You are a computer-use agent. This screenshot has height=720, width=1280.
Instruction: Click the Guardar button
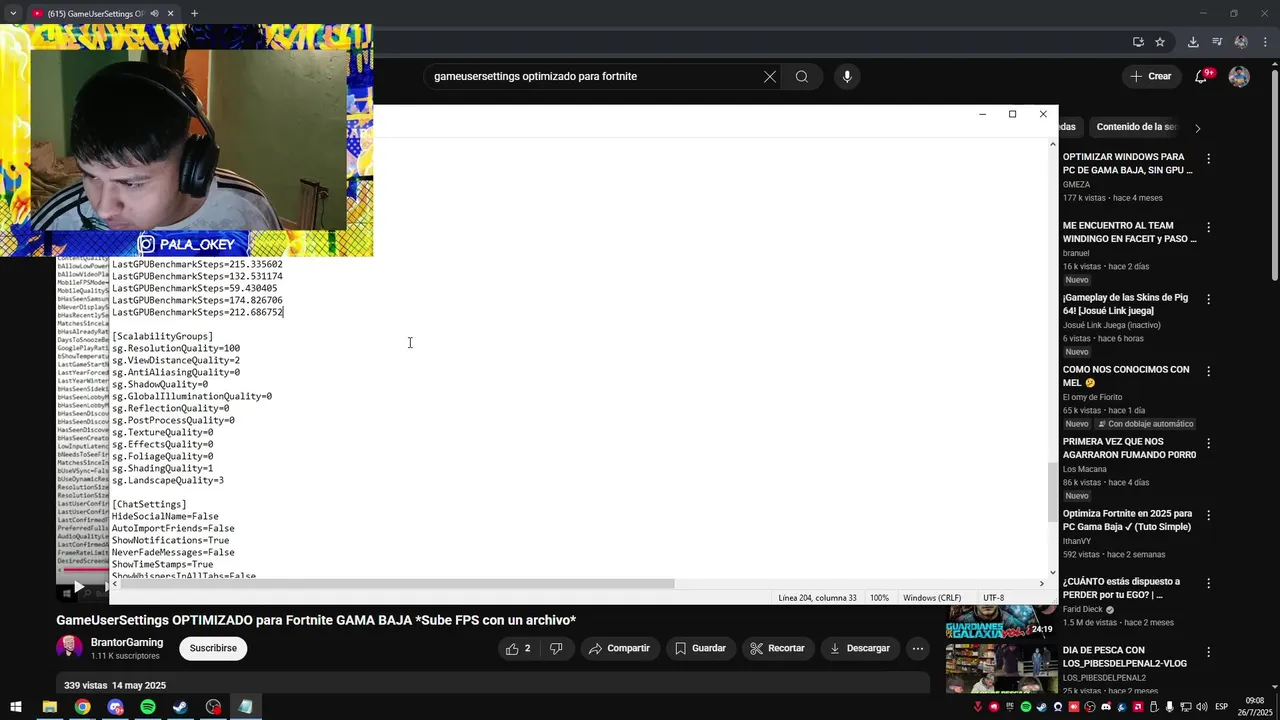(700, 648)
